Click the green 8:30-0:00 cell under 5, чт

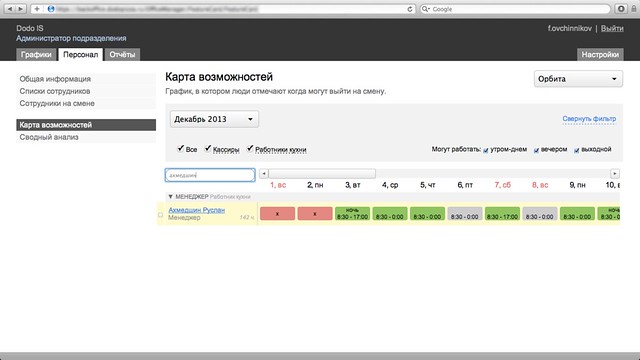coord(427,213)
